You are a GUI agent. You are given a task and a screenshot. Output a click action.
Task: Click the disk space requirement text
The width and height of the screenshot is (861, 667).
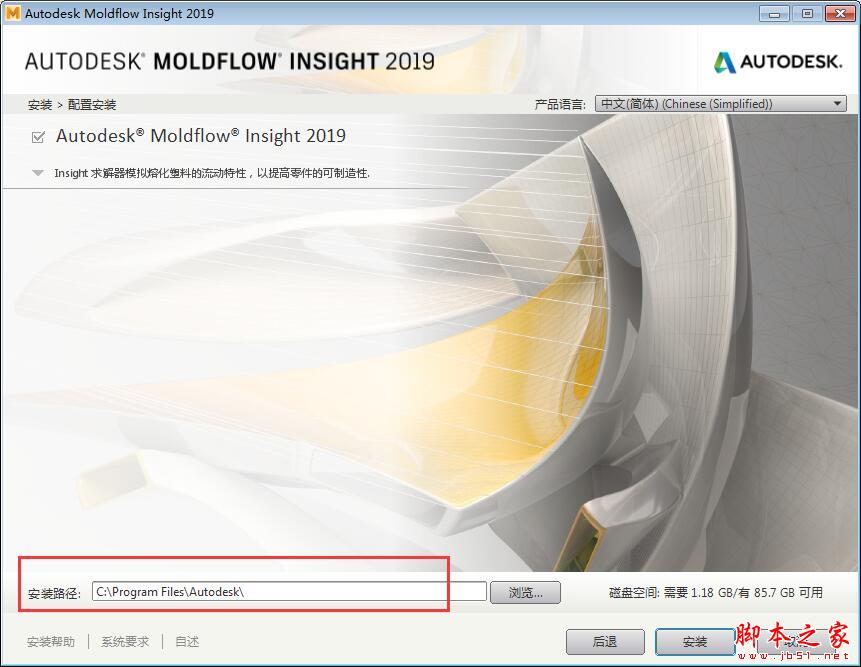tap(715, 592)
